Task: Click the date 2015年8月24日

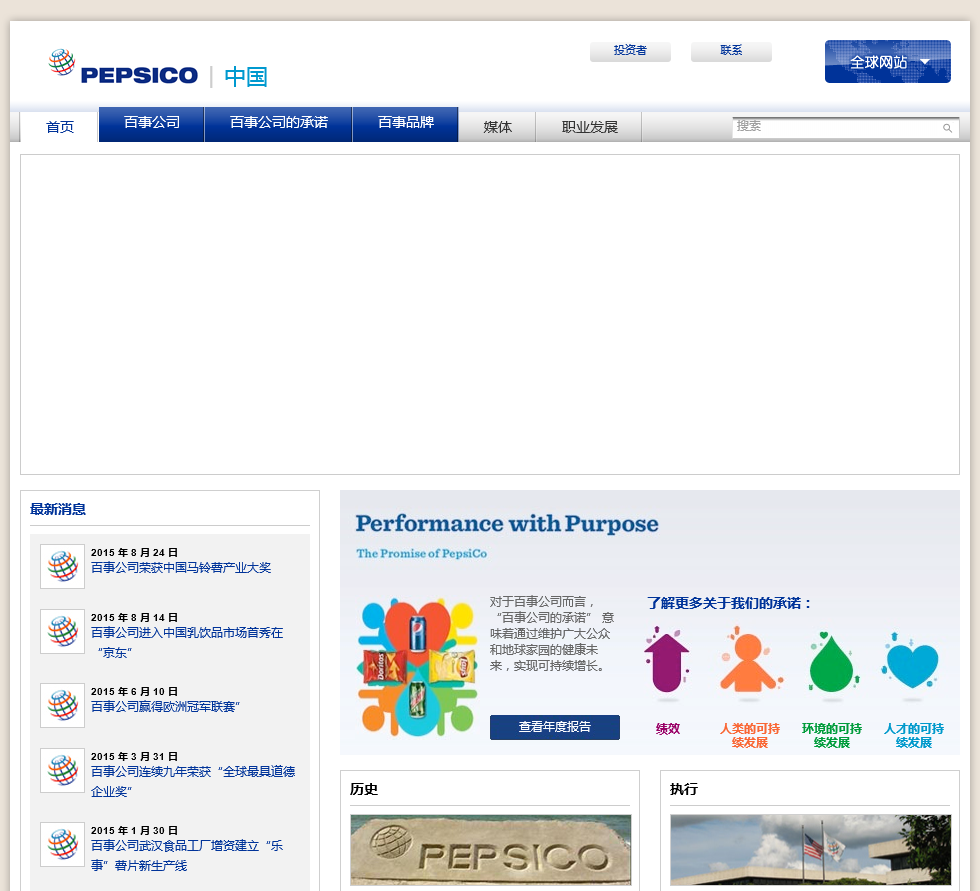Action: 134,552
